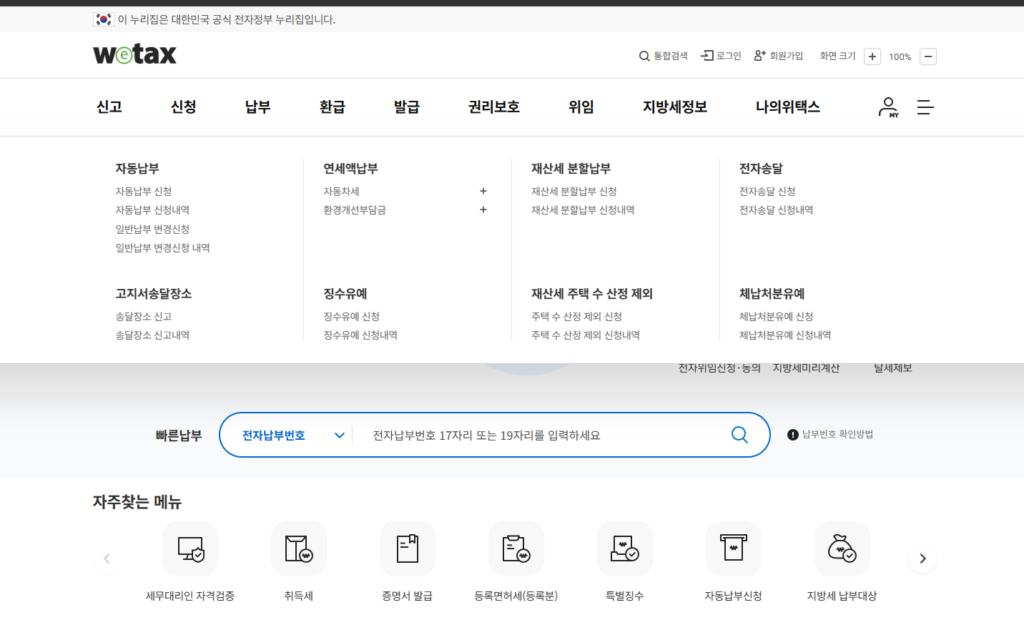Click the 회원가입 sign-up link

point(778,56)
